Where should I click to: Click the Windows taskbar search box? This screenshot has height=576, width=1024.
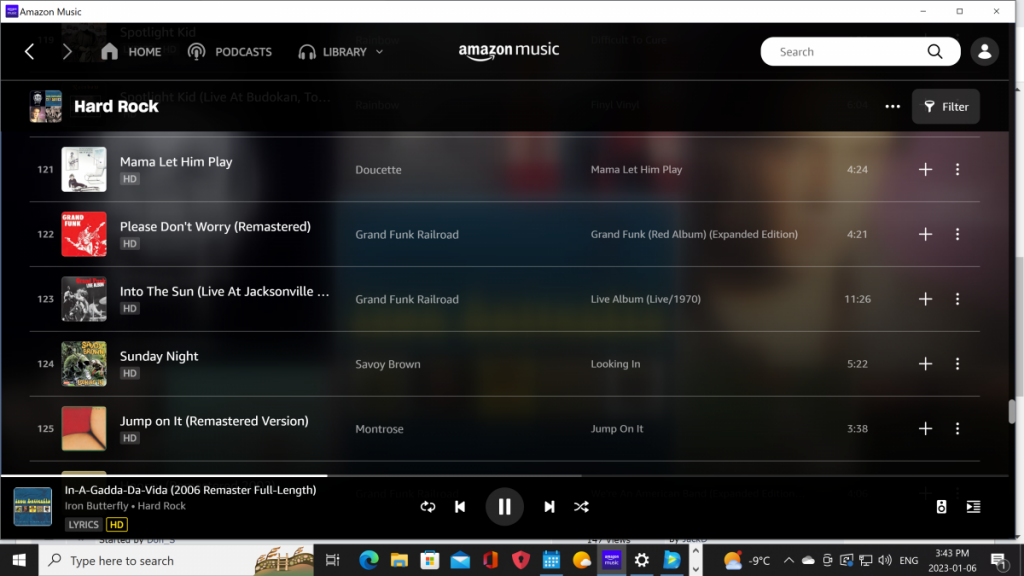(176, 560)
